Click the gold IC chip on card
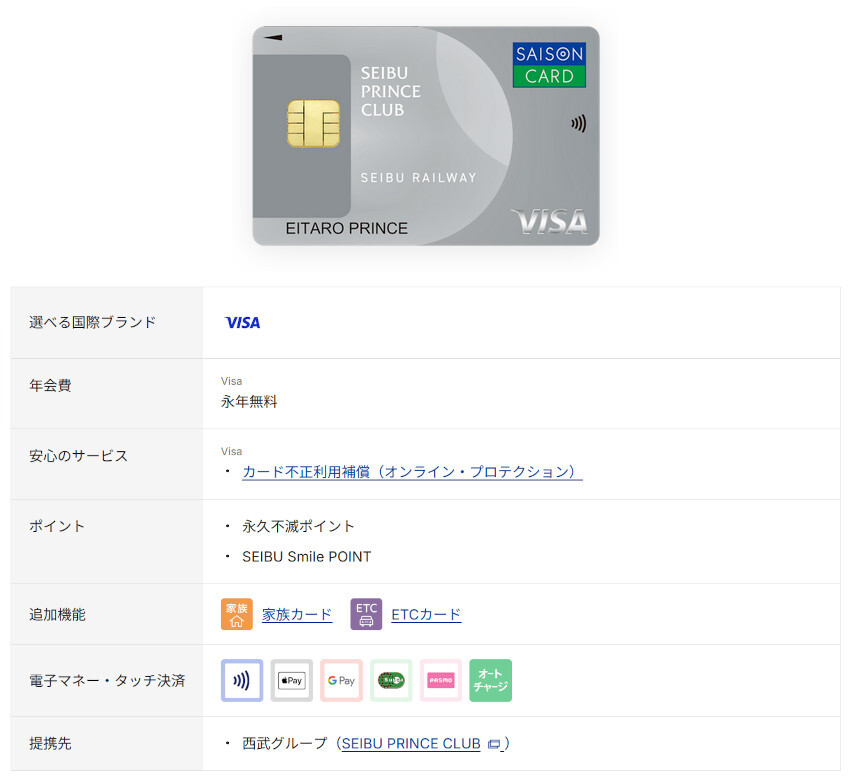The height and width of the screenshot is (784, 850). click(313, 124)
